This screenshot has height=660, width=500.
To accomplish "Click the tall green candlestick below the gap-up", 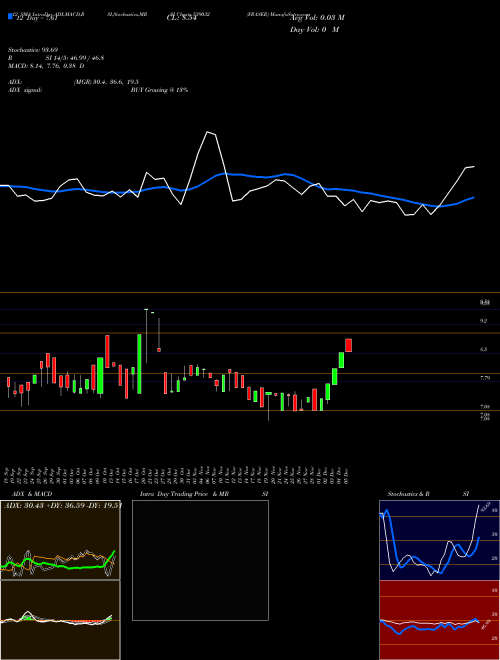I will pos(139,364).
